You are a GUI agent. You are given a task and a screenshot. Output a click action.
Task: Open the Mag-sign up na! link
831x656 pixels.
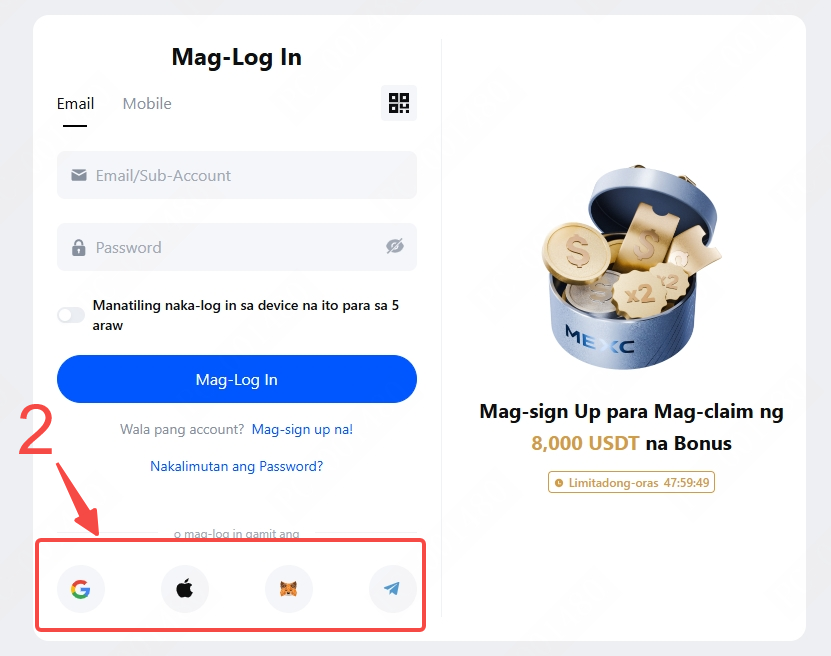click(302, 429)
